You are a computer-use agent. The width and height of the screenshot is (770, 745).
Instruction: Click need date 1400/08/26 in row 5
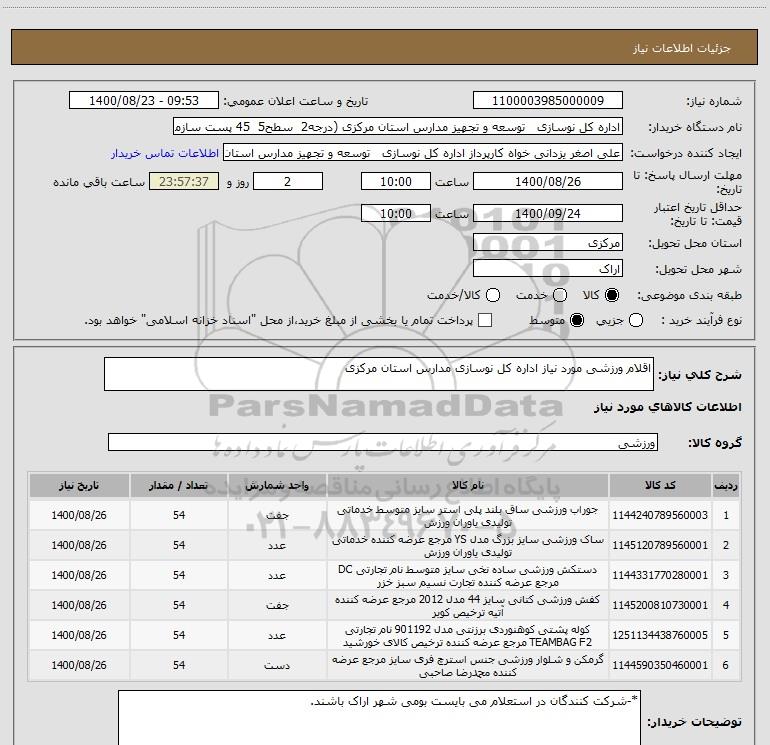tap(79, 635)
